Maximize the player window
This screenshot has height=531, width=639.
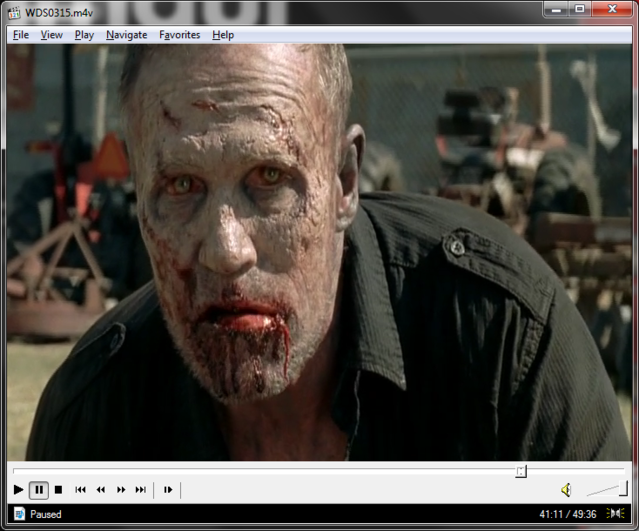[580, 9]
